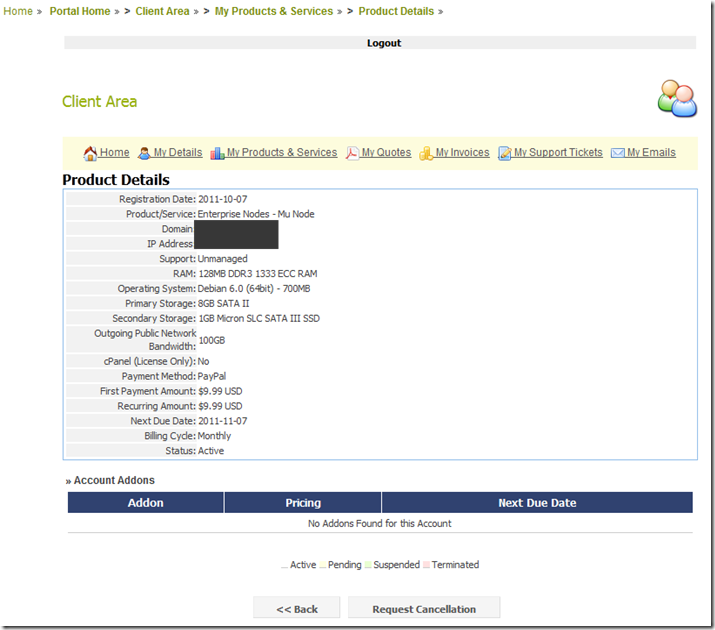Click registration date value 2011-10-07
Image resolution: width=715 pixels, height=630 pixels.
223,199
